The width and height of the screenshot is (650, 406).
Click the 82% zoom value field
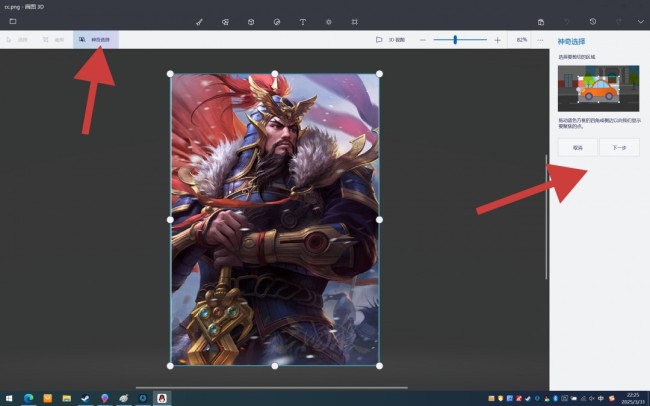click(x=521, y=40)
